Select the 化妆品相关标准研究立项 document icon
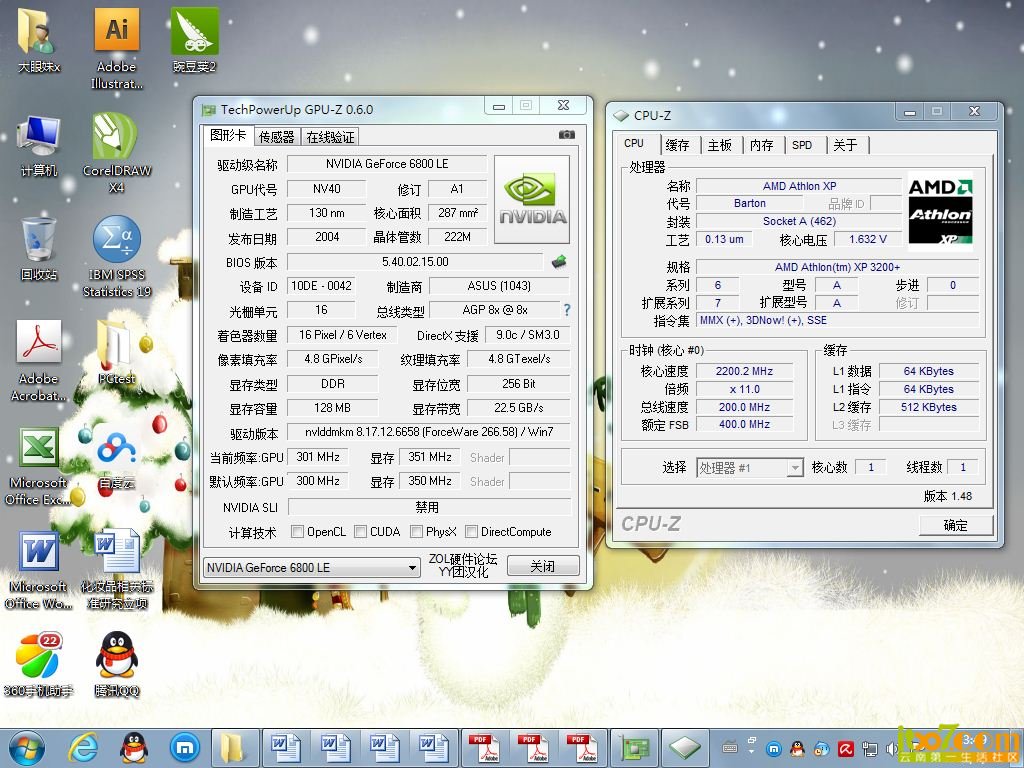This screenshot has height=768, width=1024. pos(116,570)
